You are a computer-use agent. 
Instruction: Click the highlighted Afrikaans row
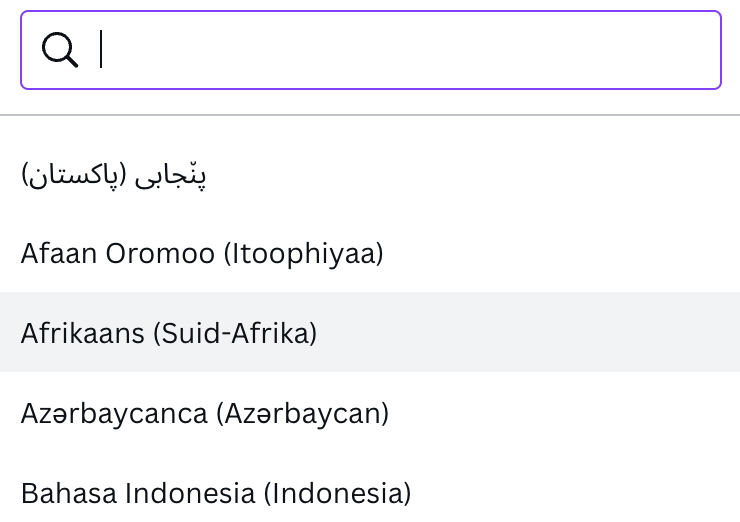click(370, 332)
